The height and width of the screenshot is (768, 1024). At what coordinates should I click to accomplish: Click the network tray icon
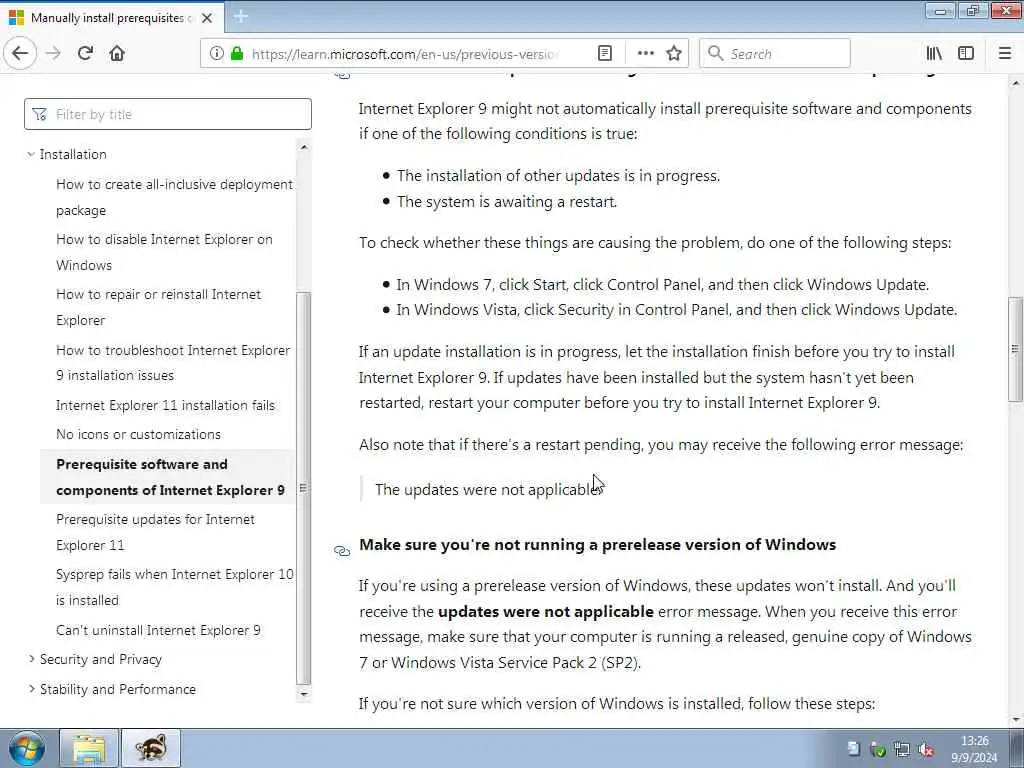[902, 750]
